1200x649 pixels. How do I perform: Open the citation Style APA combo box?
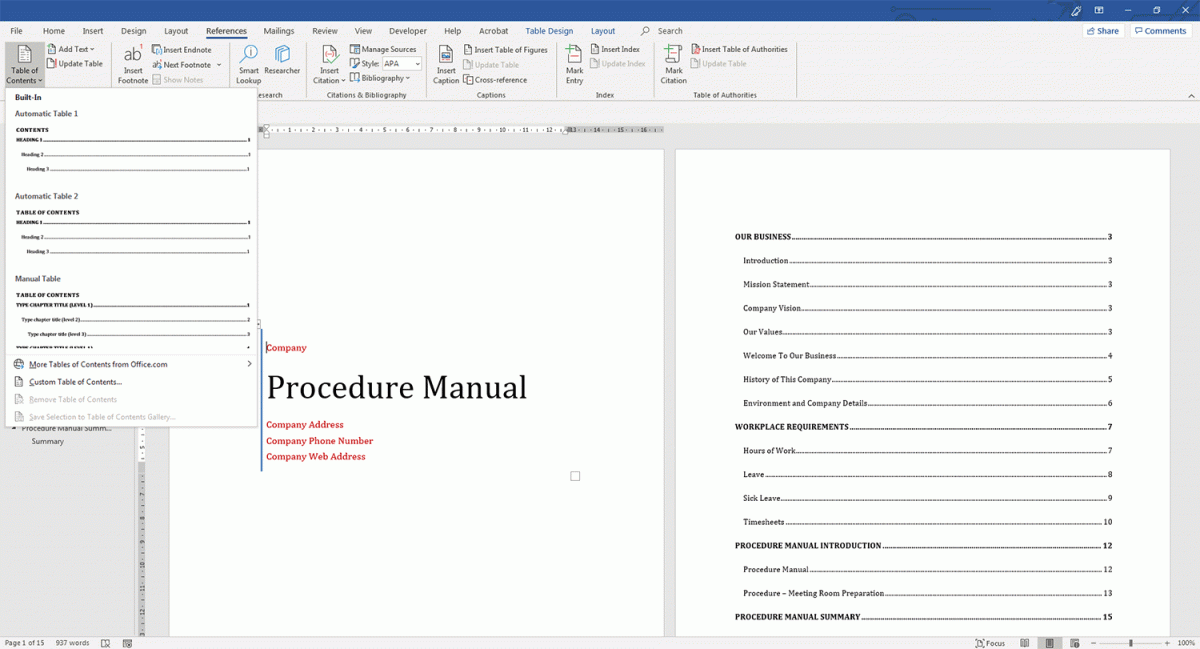[x=402, y=64]
